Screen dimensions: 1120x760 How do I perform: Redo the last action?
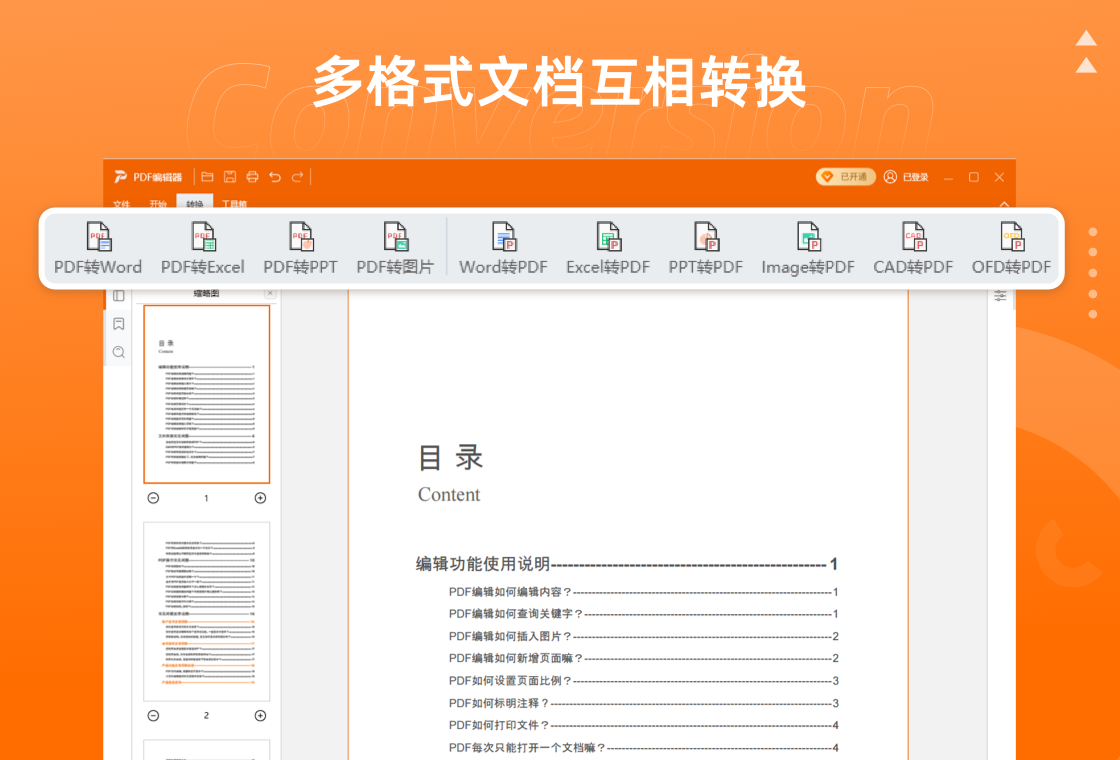tap(297, 177)
